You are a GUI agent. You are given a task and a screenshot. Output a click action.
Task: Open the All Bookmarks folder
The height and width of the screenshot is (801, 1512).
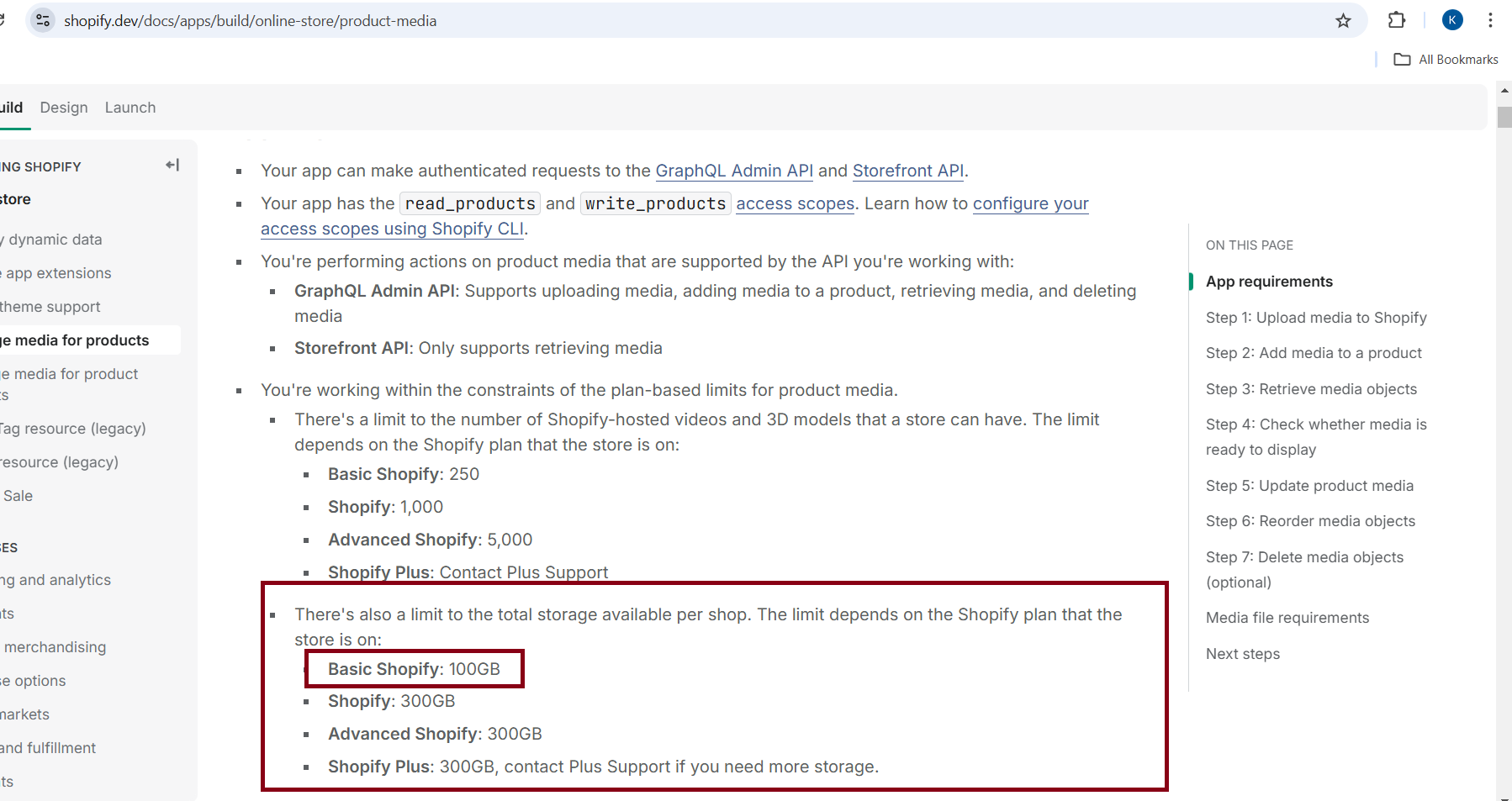pos(1446,59)
